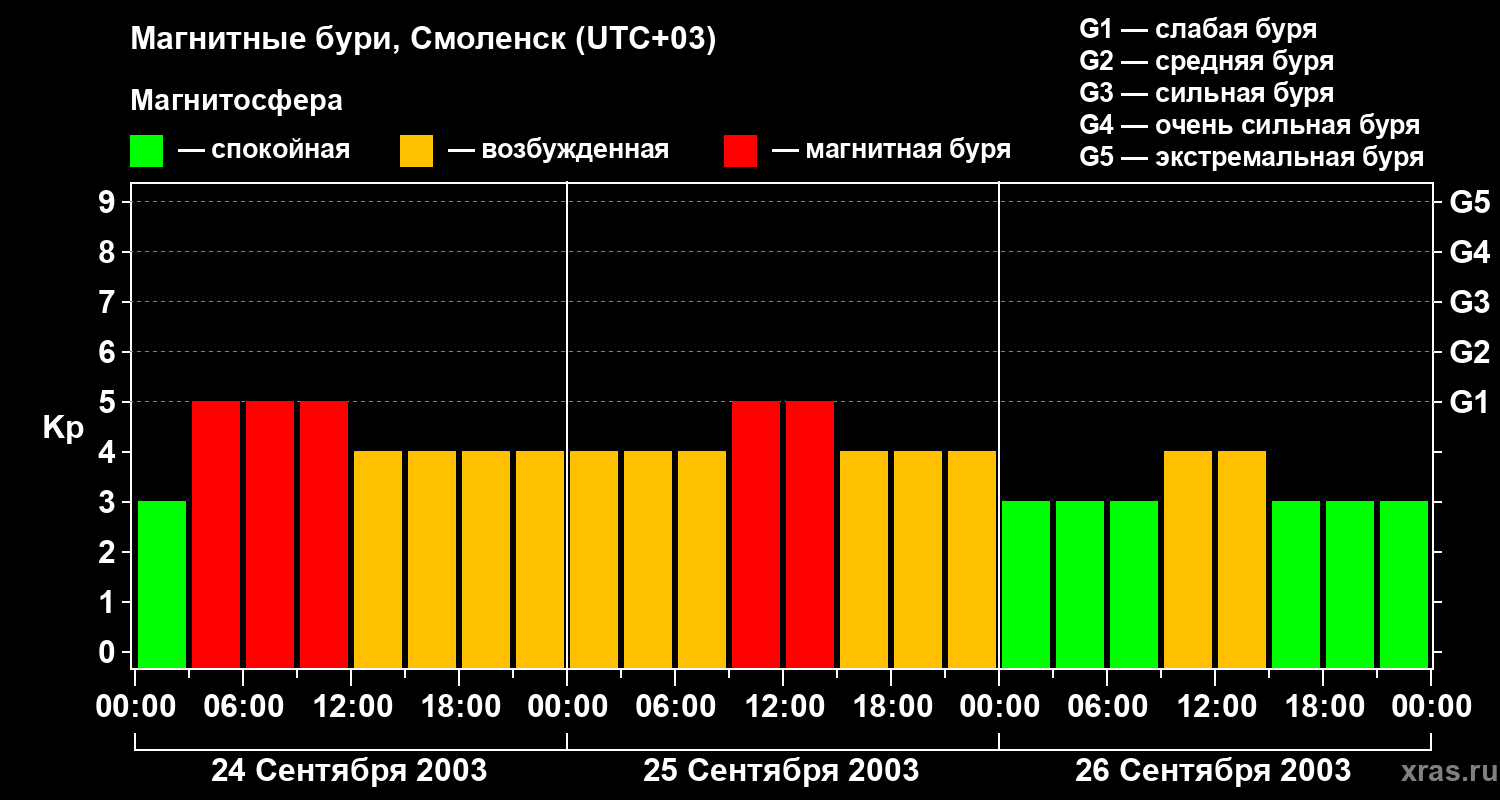
Task: Click the Kp axis value 0
Action: coord(108,653)
